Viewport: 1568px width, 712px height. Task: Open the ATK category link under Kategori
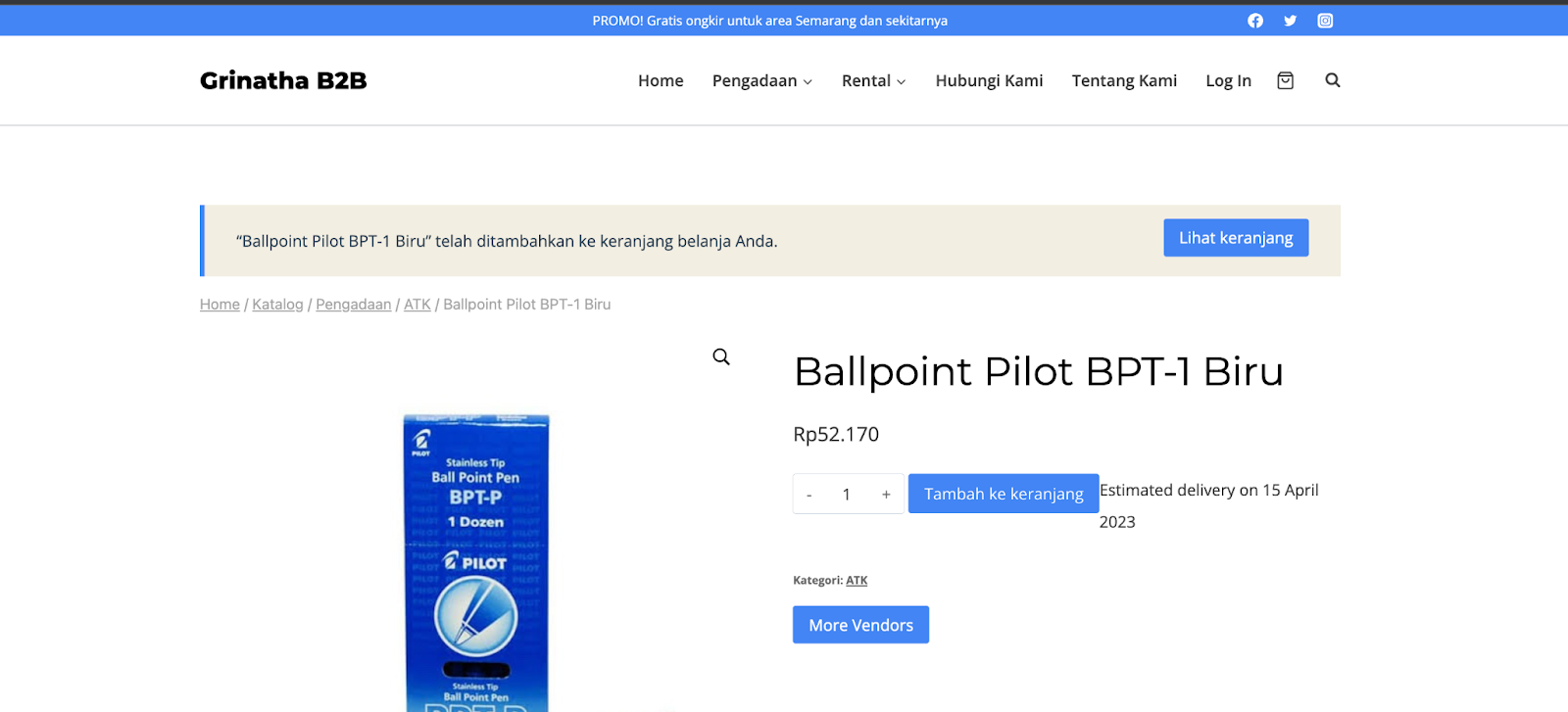[x=857, y=581]
